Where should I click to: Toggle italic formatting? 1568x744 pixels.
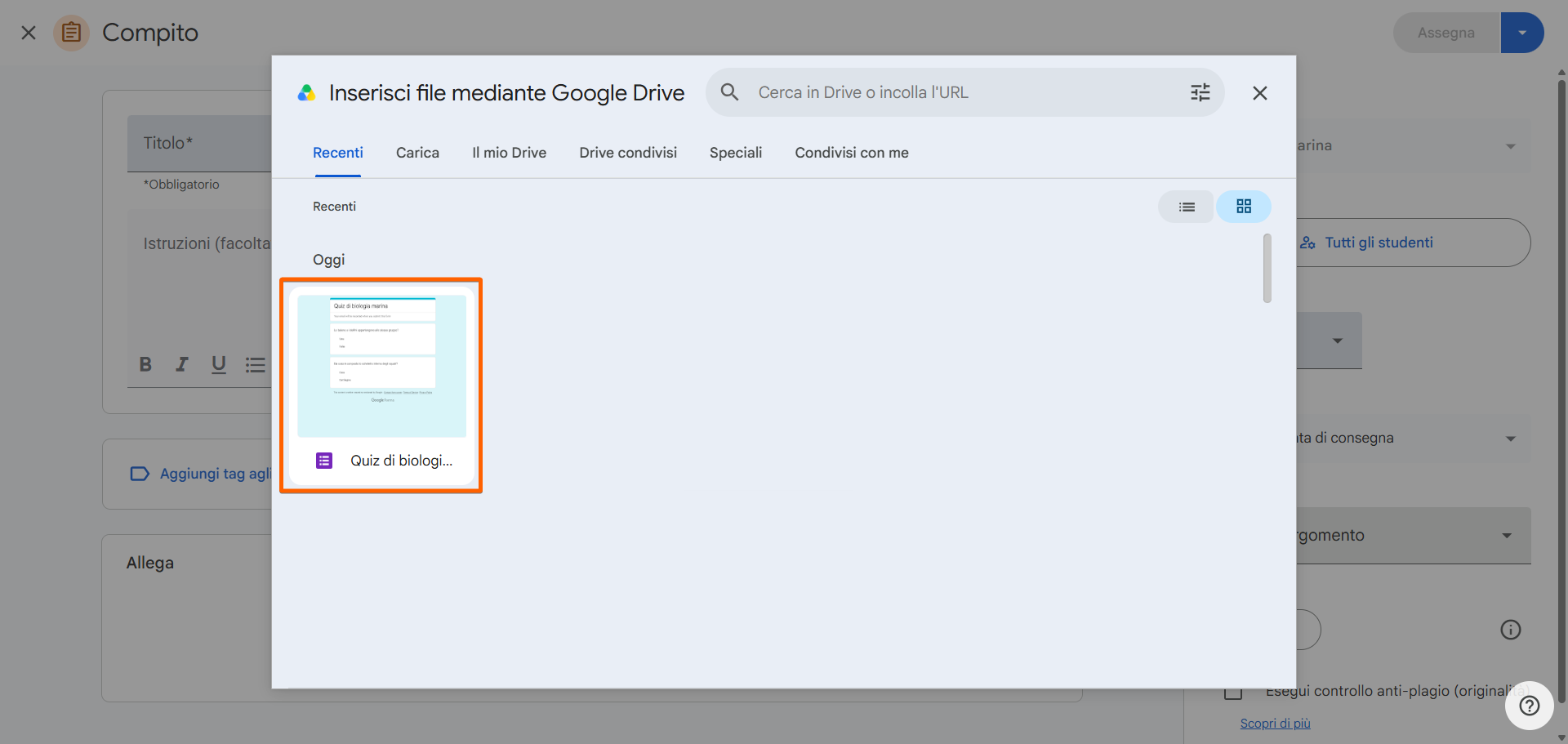coord(181,364)
